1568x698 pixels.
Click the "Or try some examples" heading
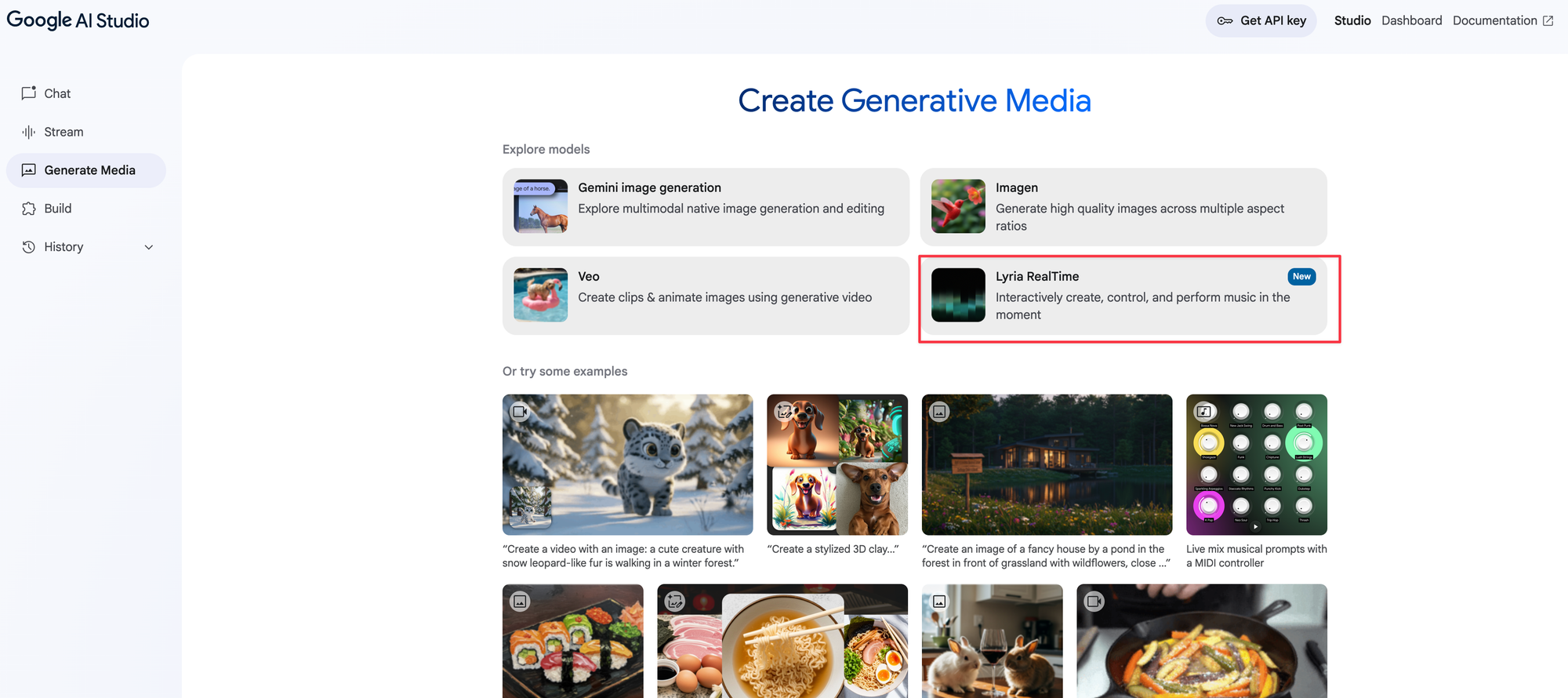coord(564,371)
